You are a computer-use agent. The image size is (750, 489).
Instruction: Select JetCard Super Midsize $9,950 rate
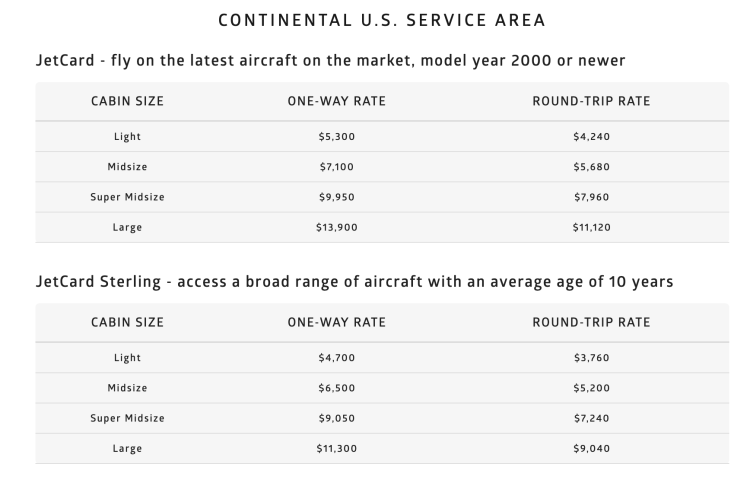tap(336, 197)
